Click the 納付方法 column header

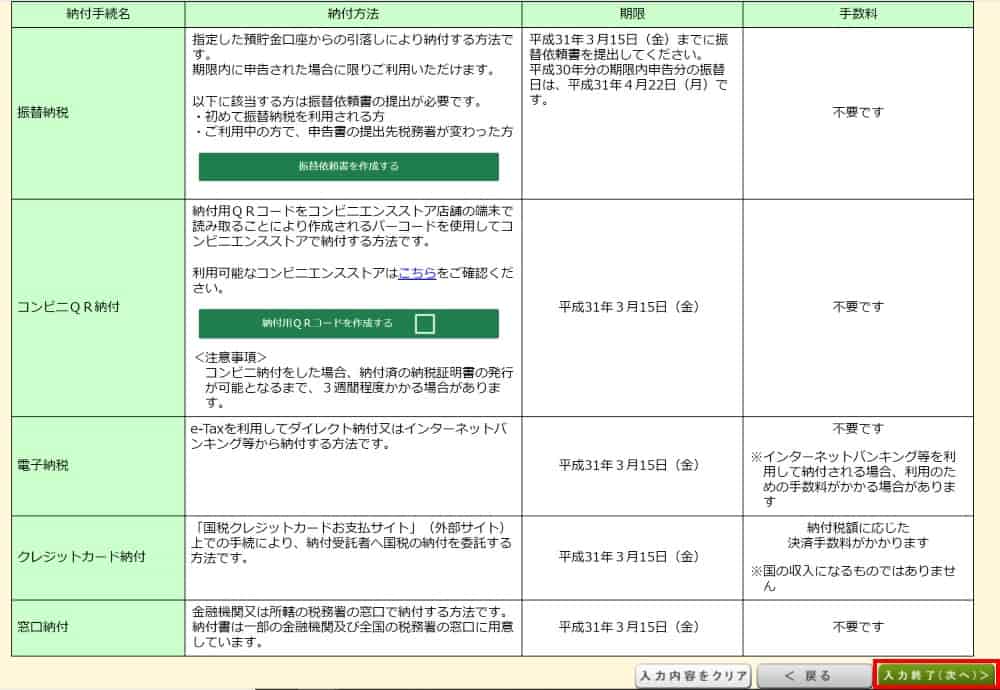click(x=353, y=15)
